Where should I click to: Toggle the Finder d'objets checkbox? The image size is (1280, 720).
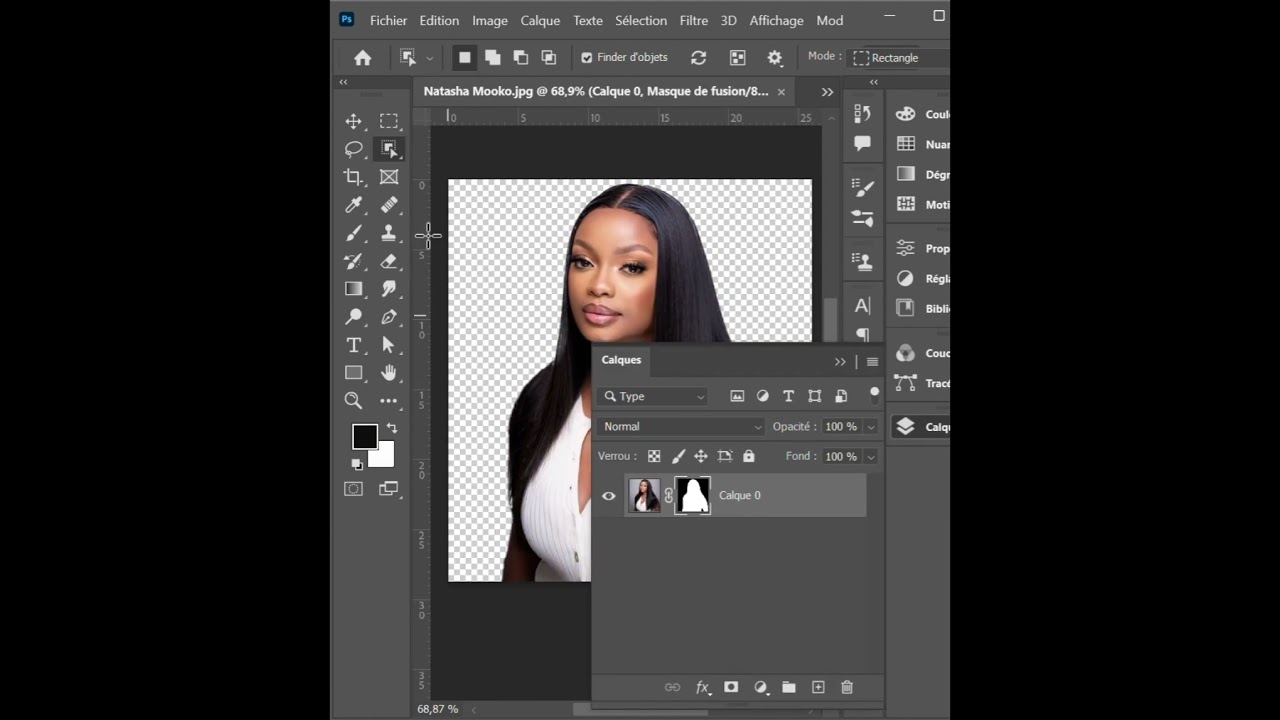pos(587,58)
